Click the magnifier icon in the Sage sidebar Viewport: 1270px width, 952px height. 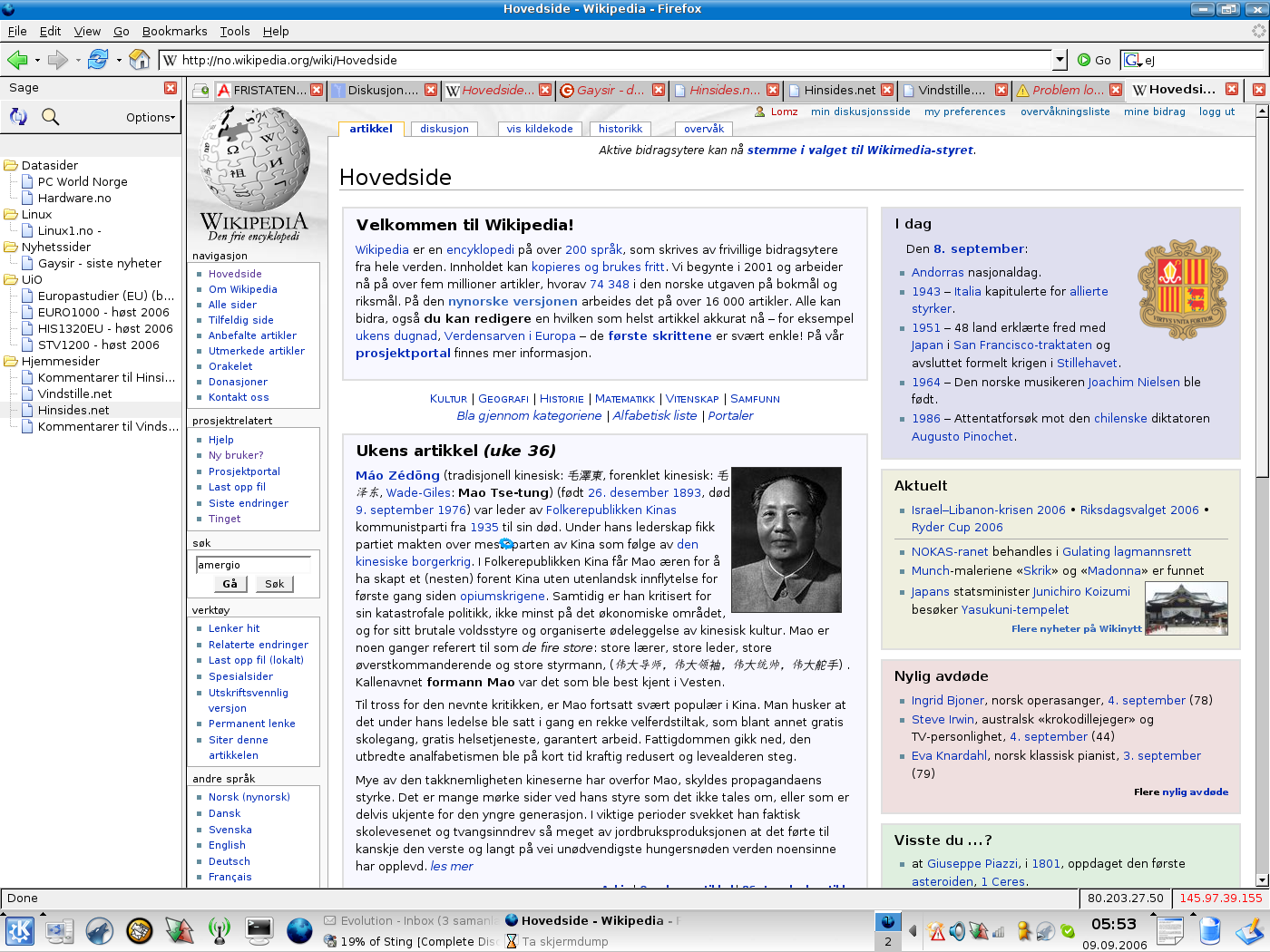click(51, 116)
